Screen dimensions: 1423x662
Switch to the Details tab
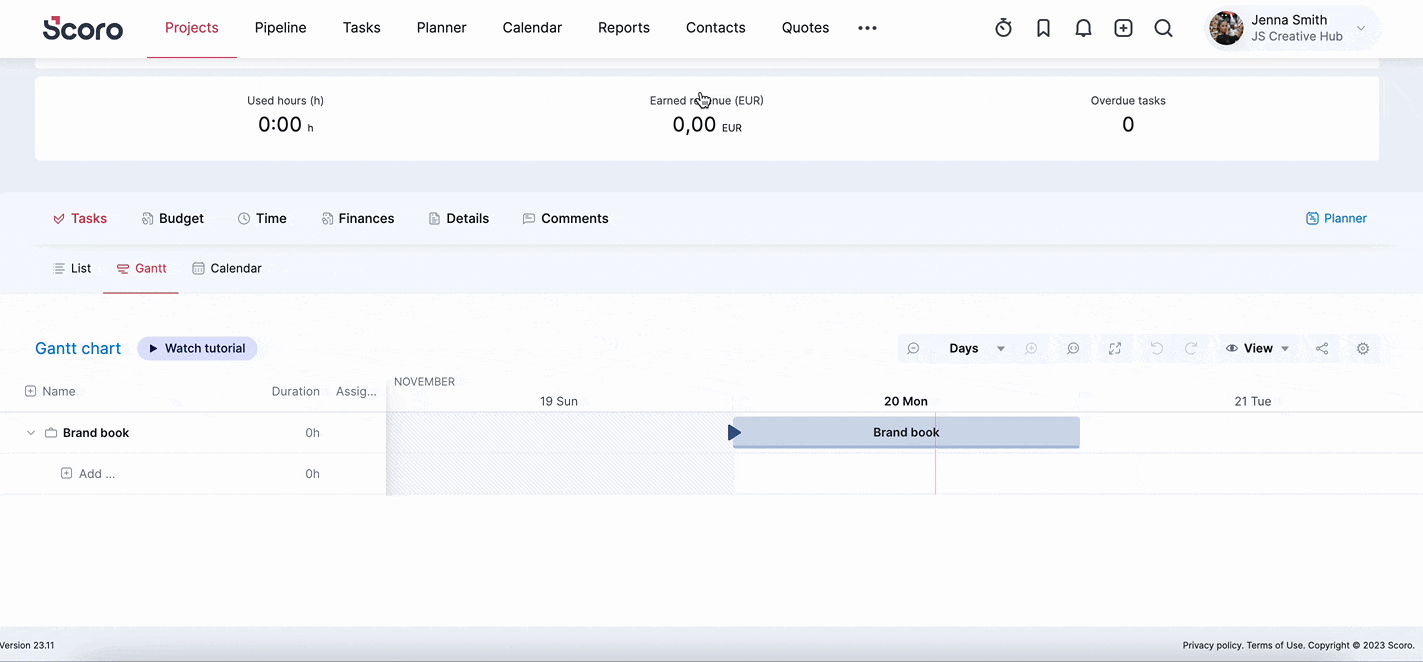[458, 218]
